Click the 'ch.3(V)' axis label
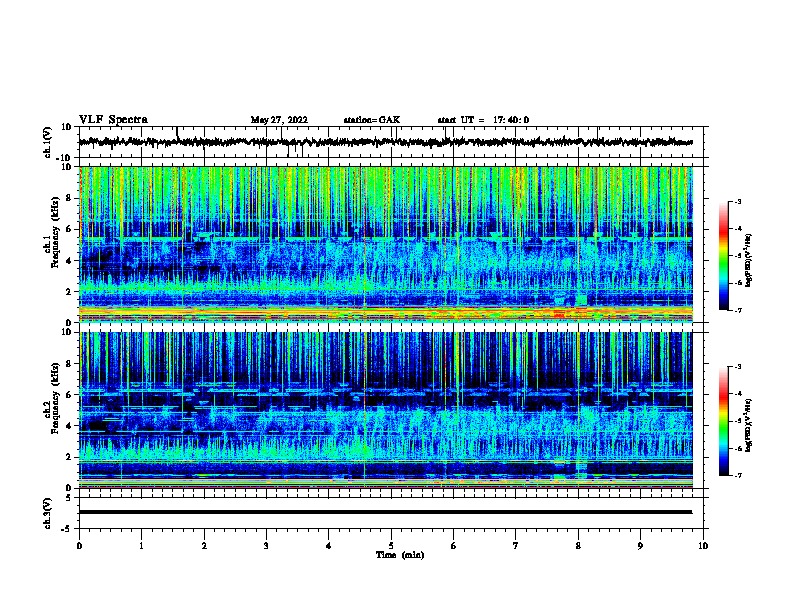The height and width of the screenshot is (612, 792). click(48, 514)
